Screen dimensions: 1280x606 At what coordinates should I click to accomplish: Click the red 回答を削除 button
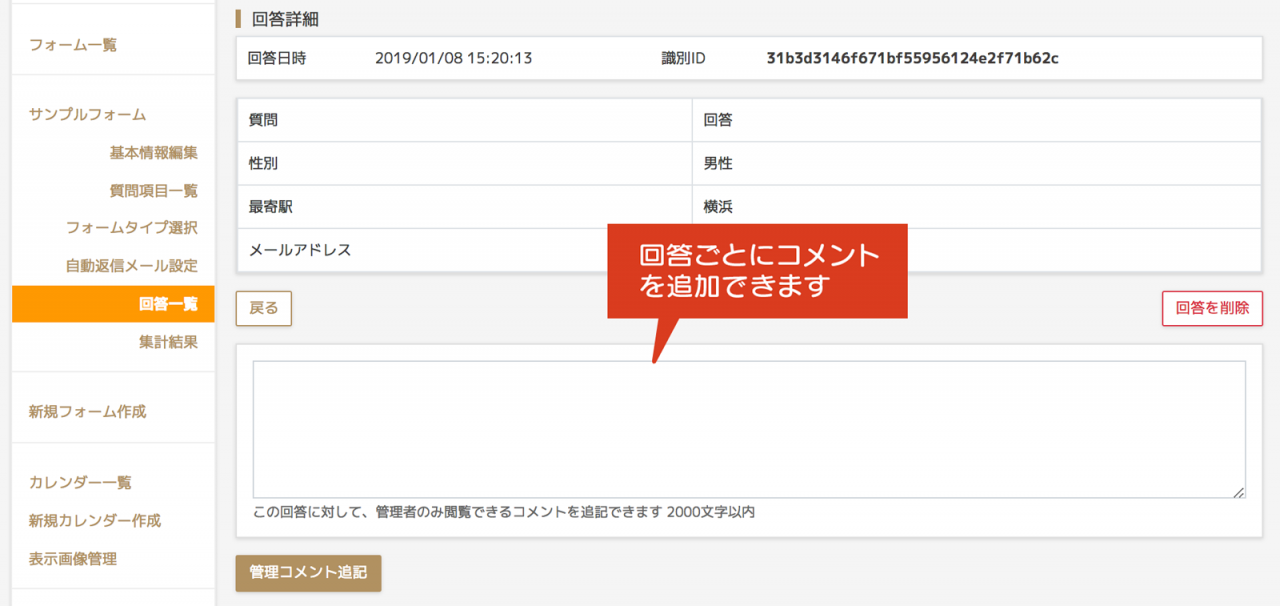click(x=1212, y=308)
